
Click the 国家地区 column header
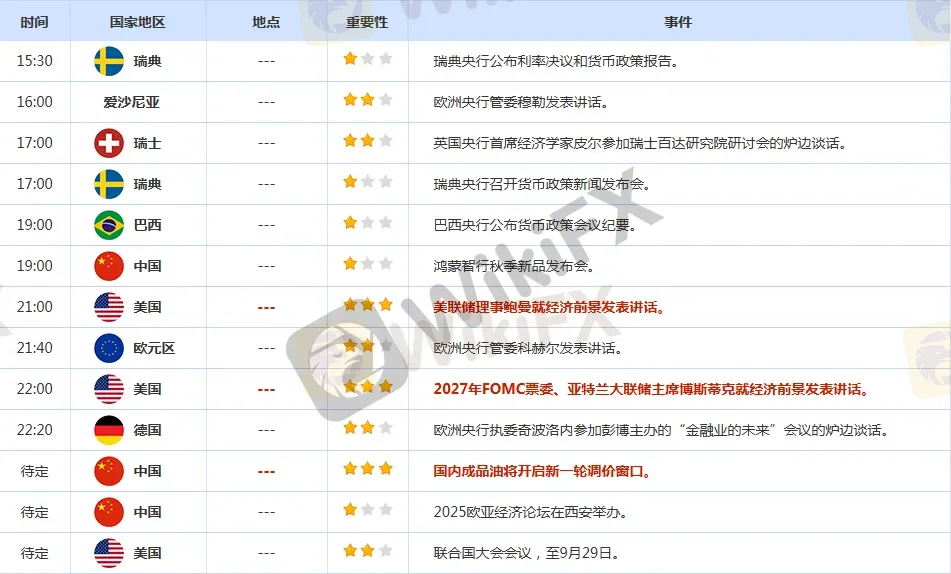(138, 21)
